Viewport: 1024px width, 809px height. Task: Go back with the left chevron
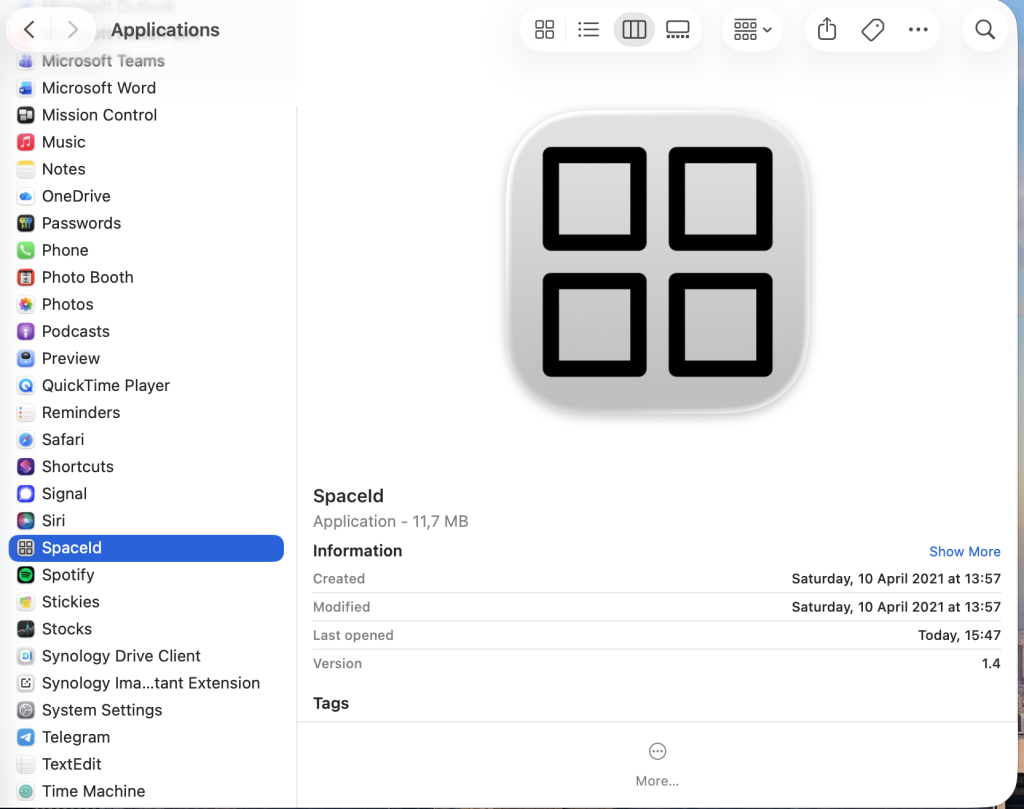pos(30,30)
